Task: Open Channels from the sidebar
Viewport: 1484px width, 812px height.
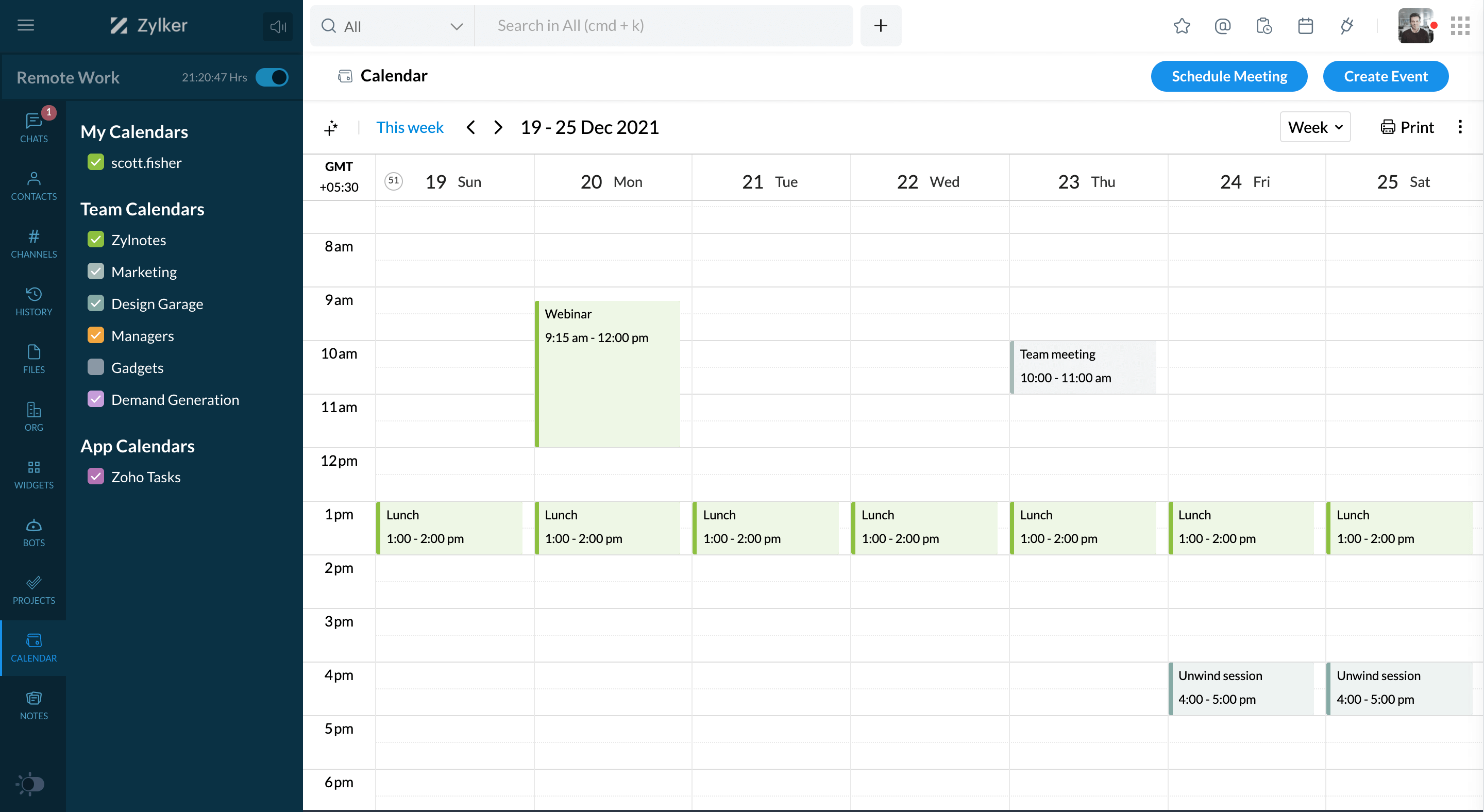Action: 33,243
